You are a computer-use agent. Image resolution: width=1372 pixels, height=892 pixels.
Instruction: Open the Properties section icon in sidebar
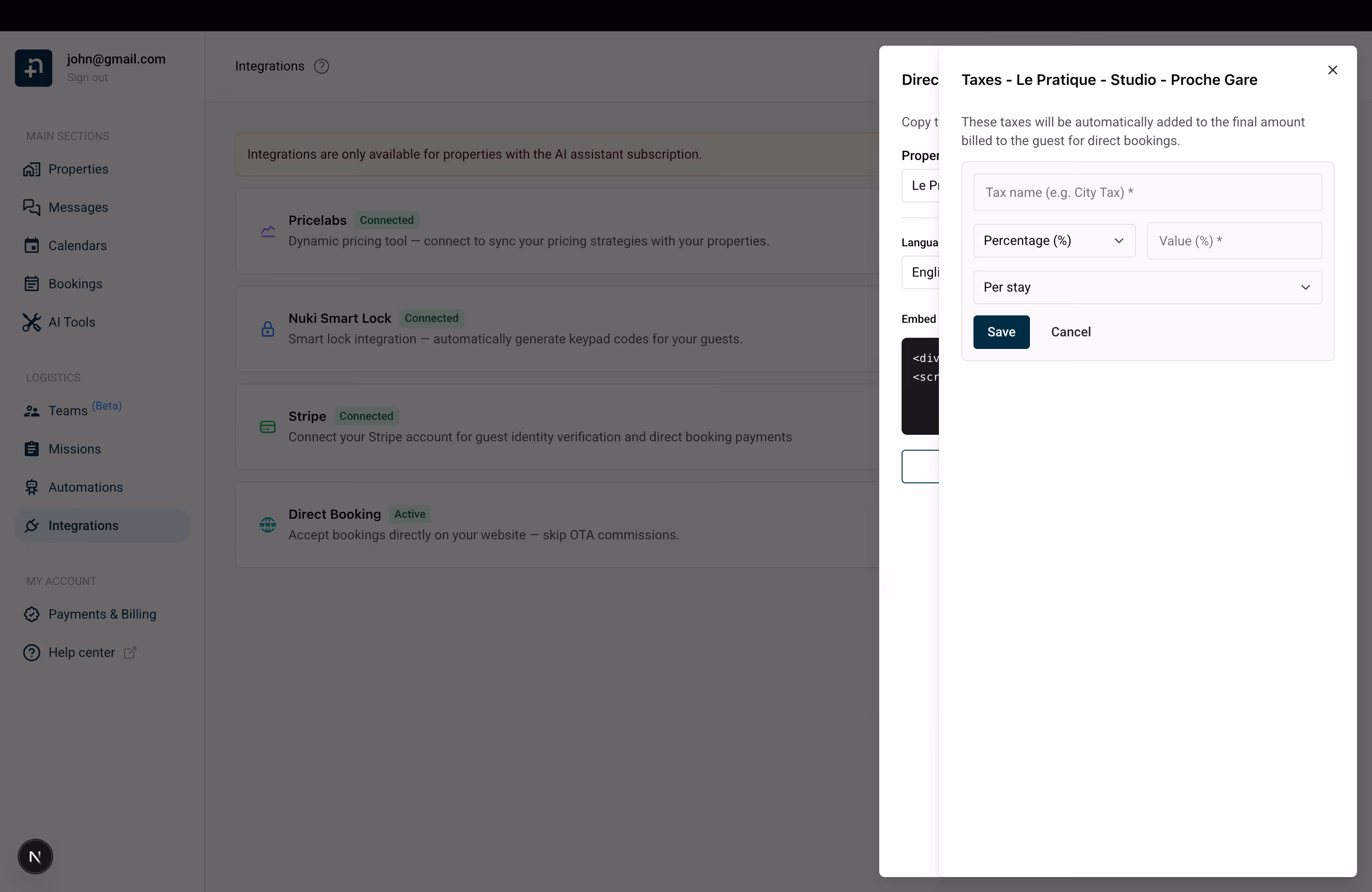33,169
